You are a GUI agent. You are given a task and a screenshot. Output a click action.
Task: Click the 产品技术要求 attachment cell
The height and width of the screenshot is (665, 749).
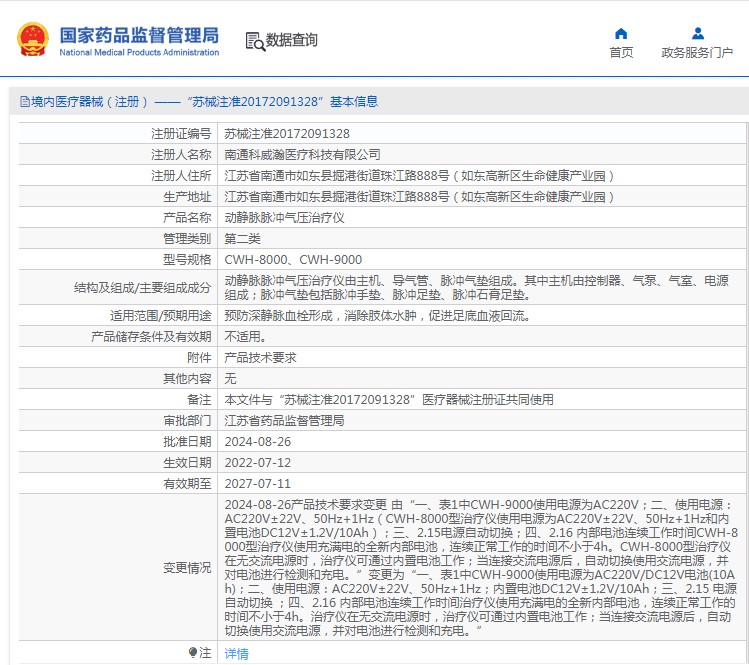click(259, 357)
